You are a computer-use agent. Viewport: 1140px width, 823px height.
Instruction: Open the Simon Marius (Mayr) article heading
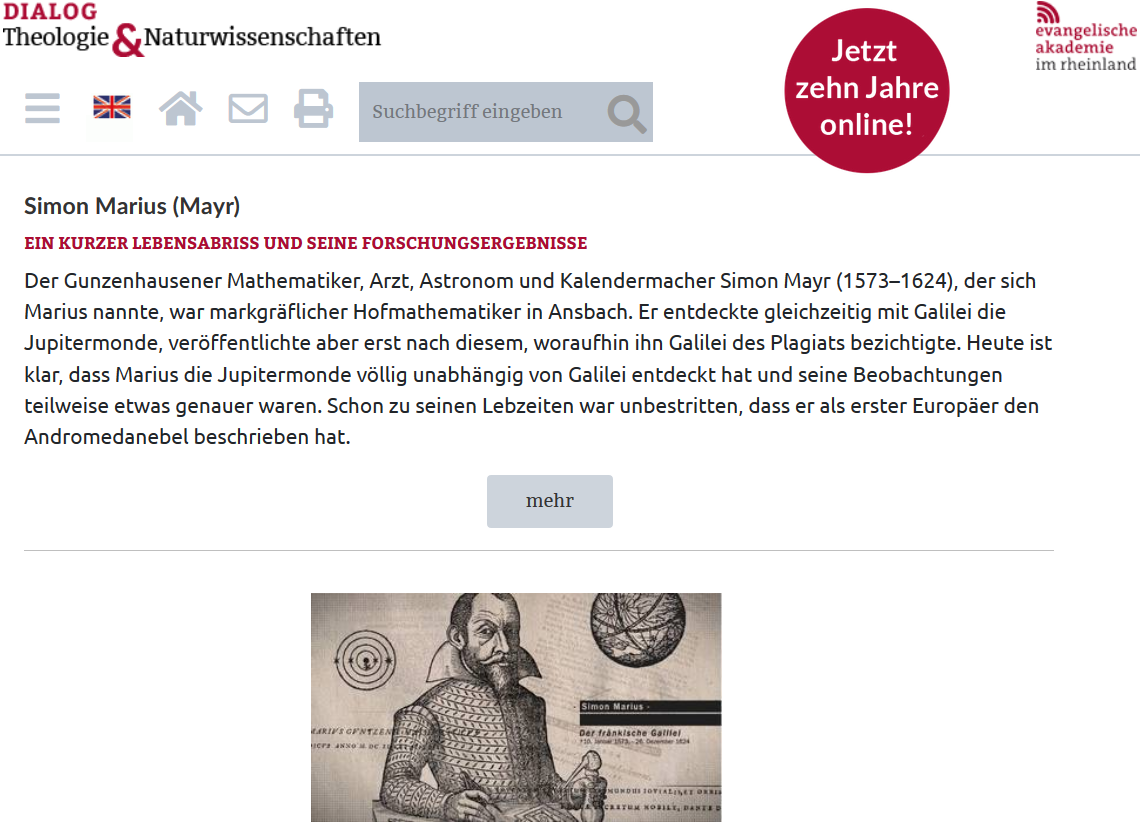point(132,206)
